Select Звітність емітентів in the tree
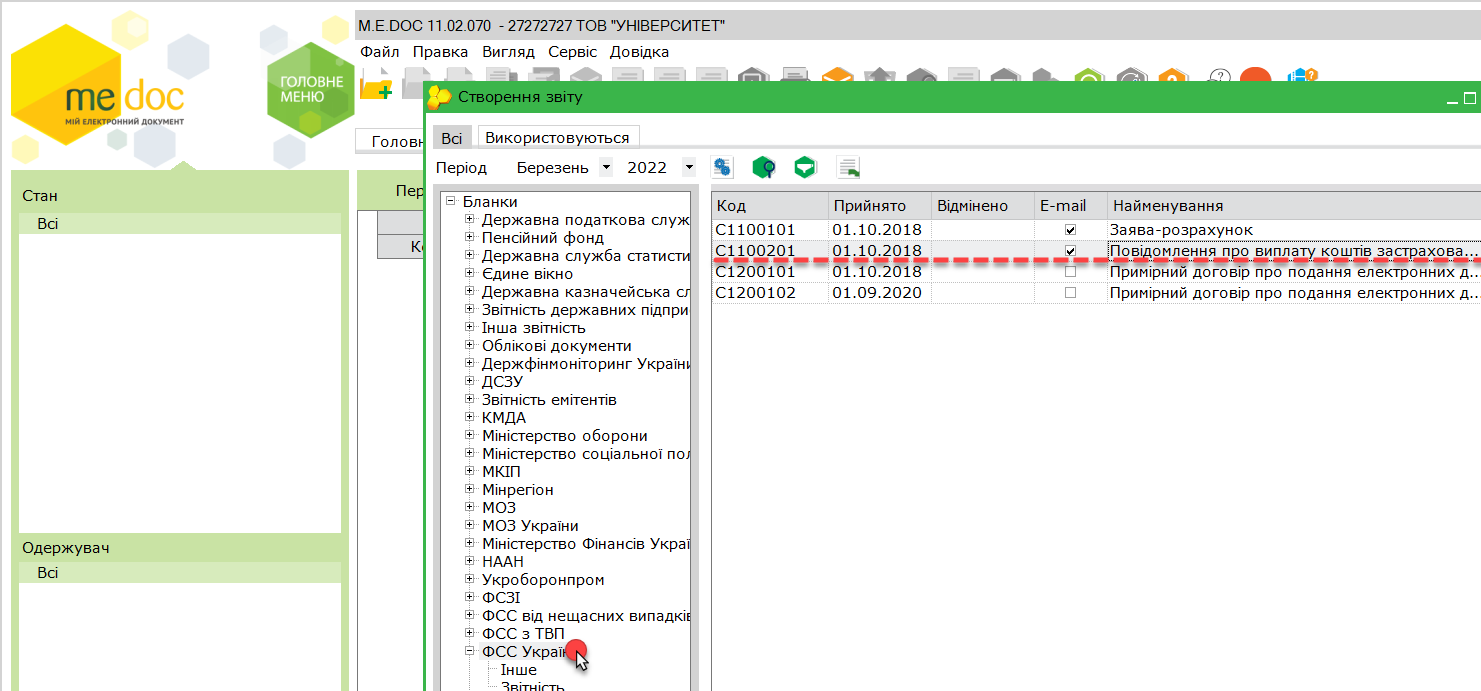Viewport: 1481px width, 691px height. [549, 400]
